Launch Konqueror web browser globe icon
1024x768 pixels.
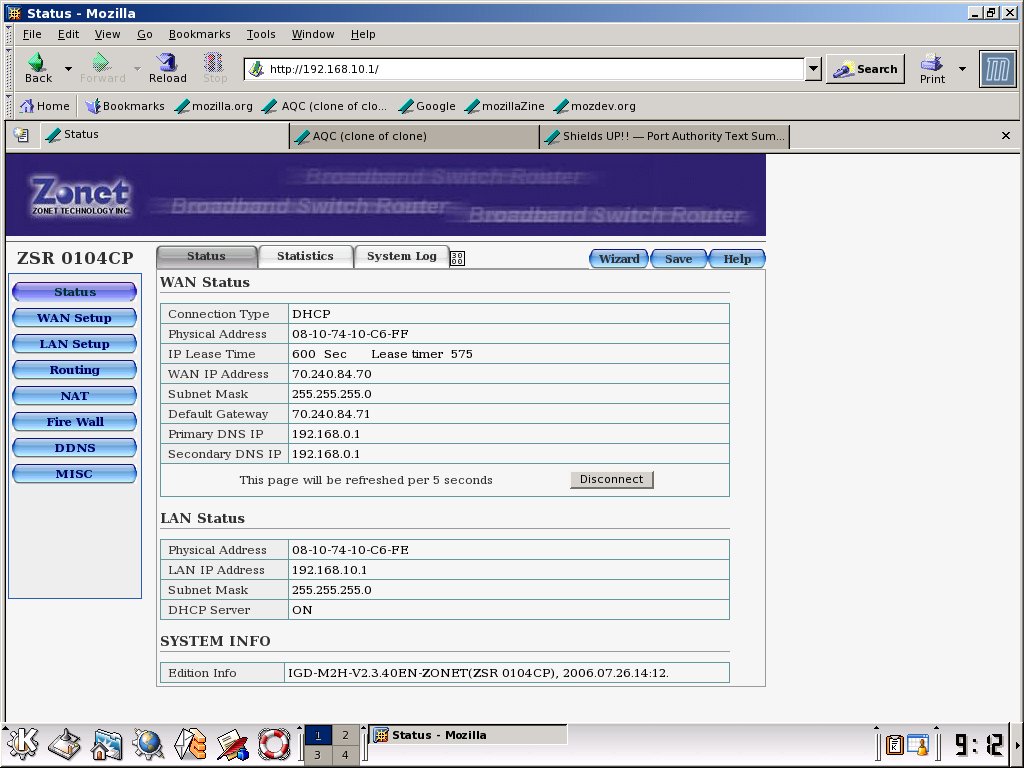coord(148,743)
